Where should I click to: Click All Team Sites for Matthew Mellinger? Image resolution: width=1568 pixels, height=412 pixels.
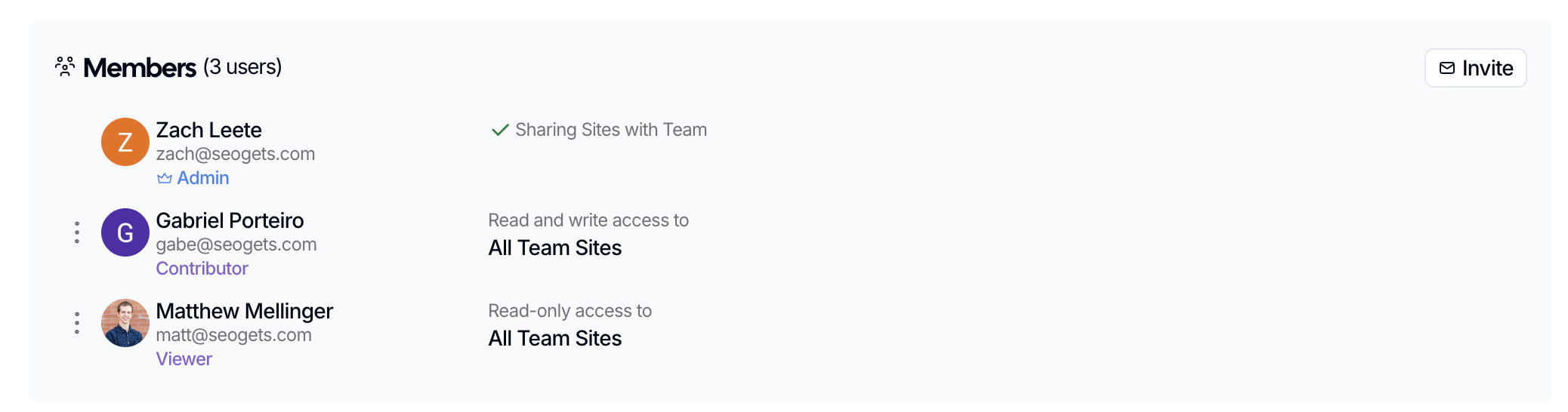(554, 339)
